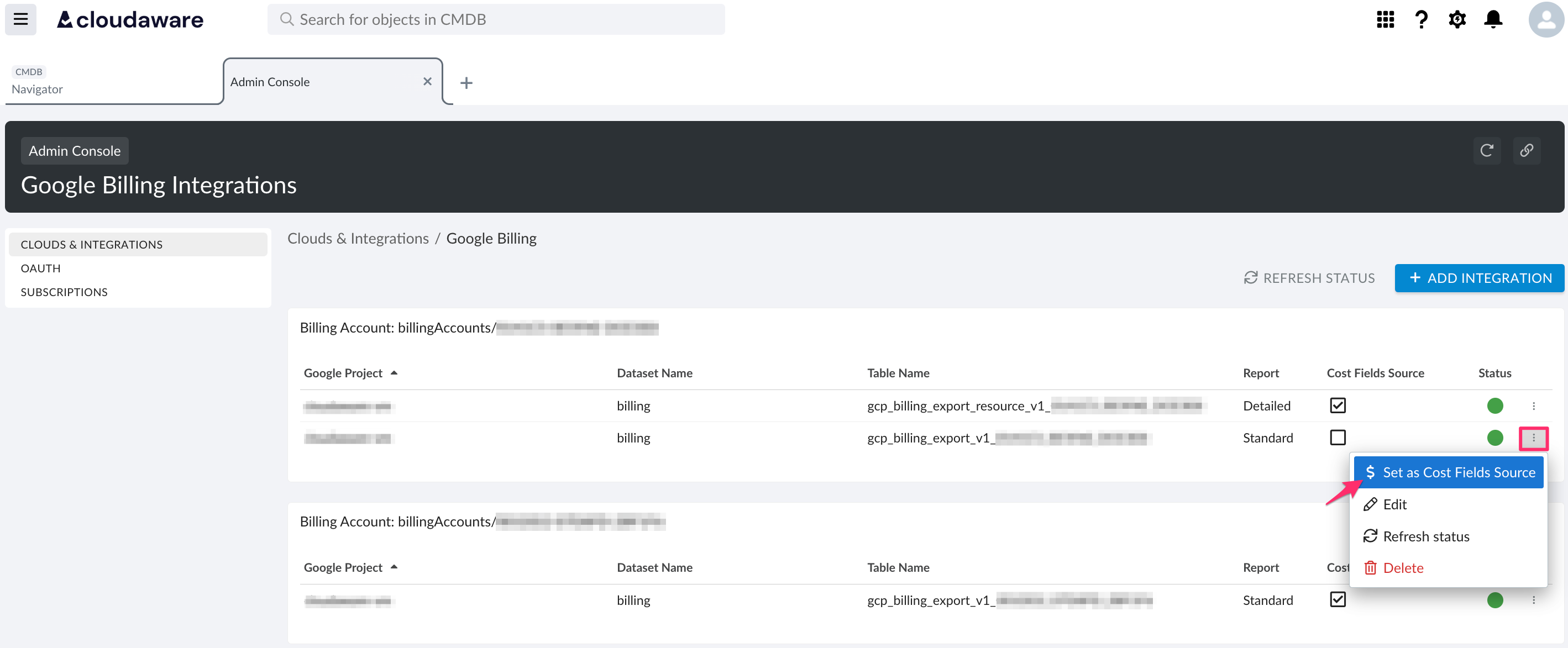Click the user avatar icon
Image resolution: width=1568 pixels, height=648 pixels.
(x=1545, y=19)
